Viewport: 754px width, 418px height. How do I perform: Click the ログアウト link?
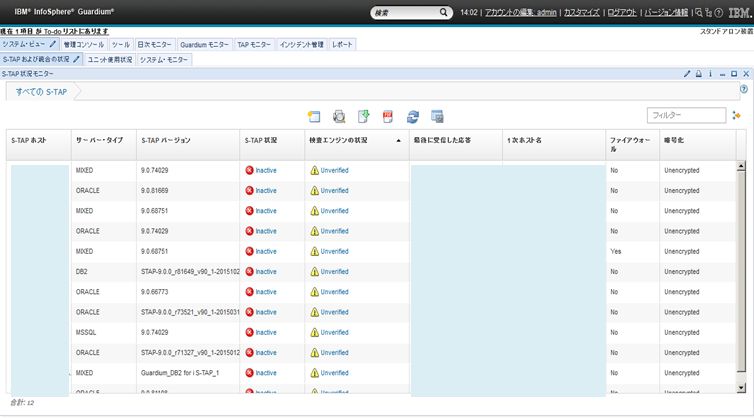[621, 13]
